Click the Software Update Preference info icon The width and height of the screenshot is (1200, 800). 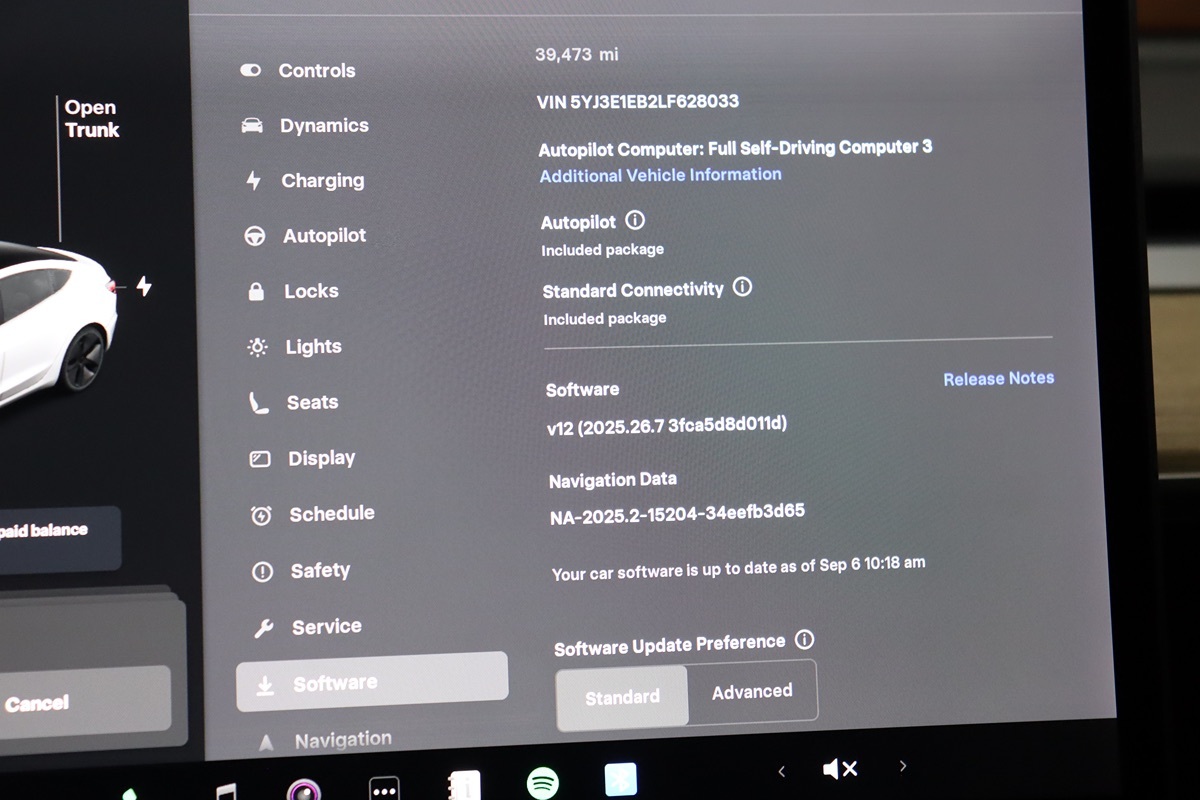tap(804, 639)
